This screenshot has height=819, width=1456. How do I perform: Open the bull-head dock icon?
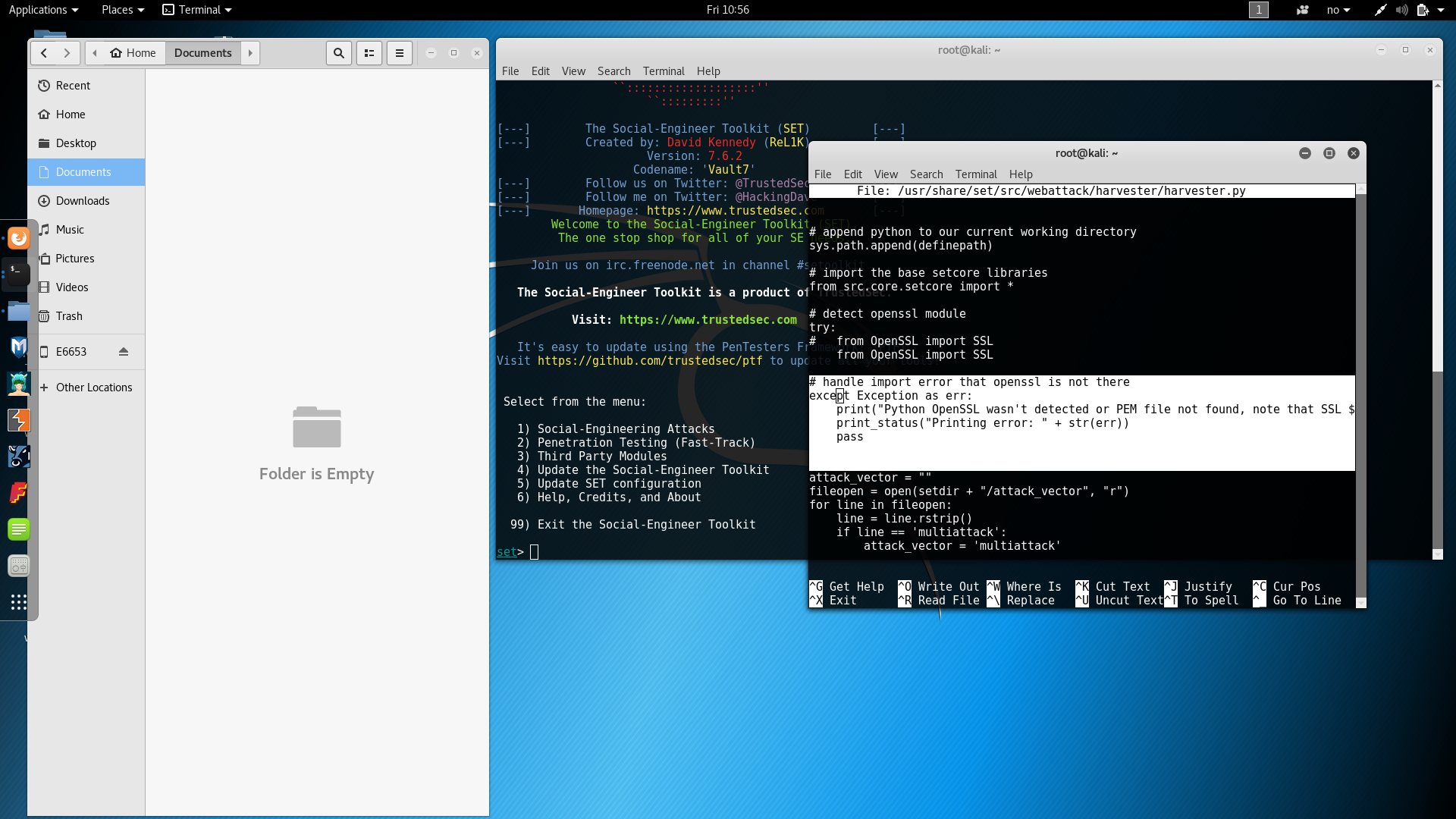pyautogui.click(x=19, y=457)
